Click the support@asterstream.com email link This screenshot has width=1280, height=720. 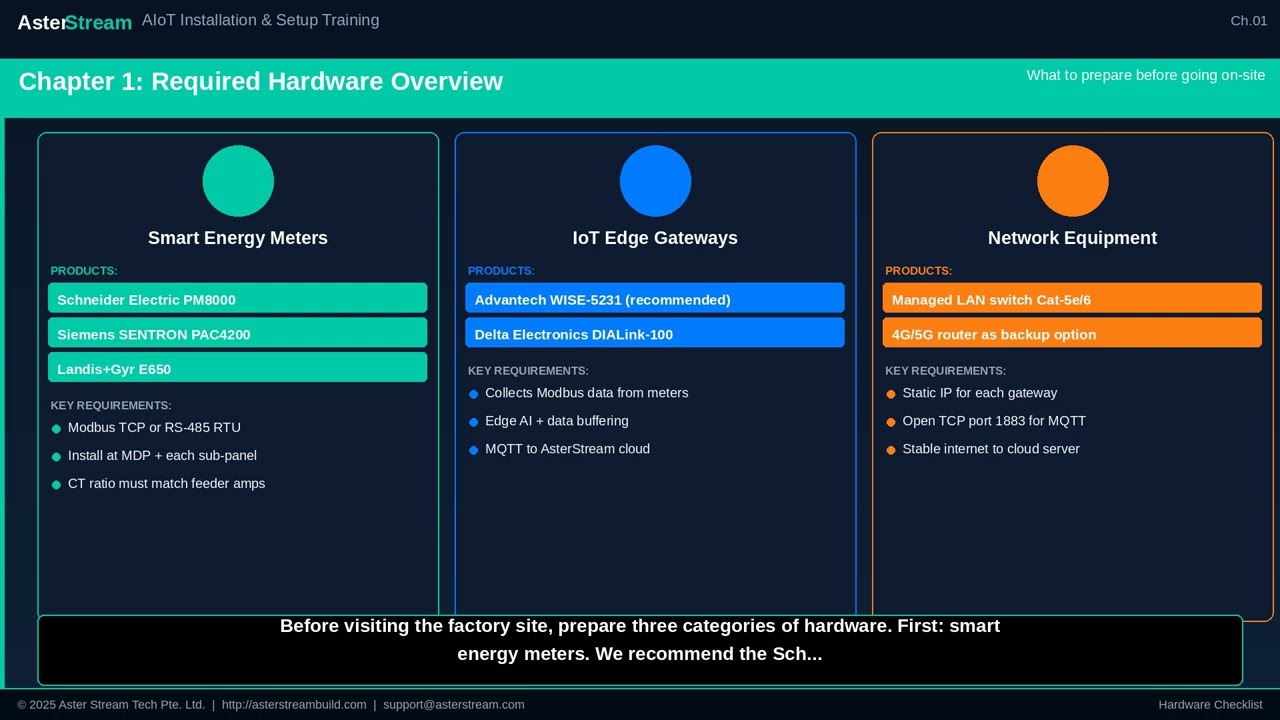click(454, 705)
